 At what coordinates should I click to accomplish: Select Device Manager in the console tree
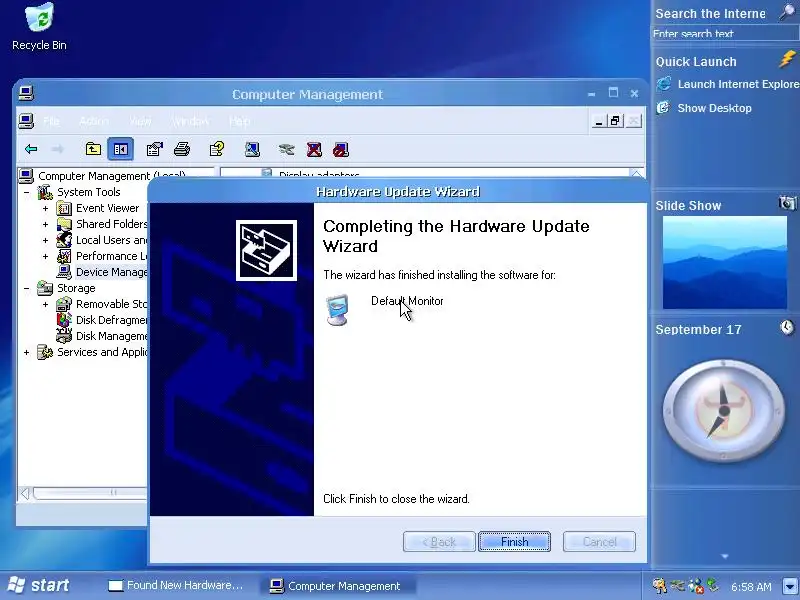[x=111, y=272]
